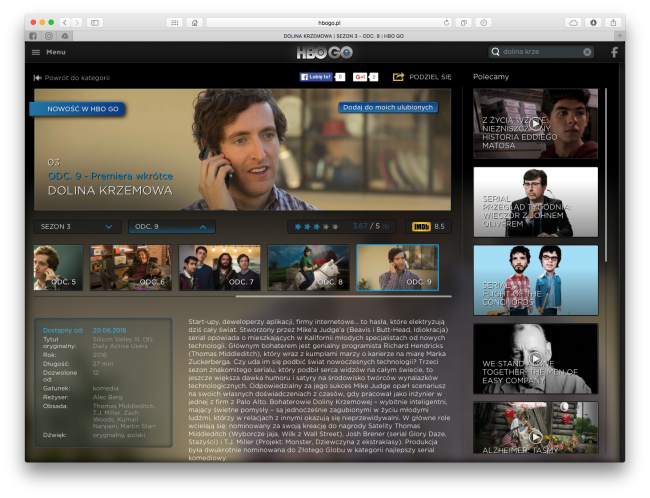Select the ODC. 7 episode thumbnail

(x=220, y=267)
